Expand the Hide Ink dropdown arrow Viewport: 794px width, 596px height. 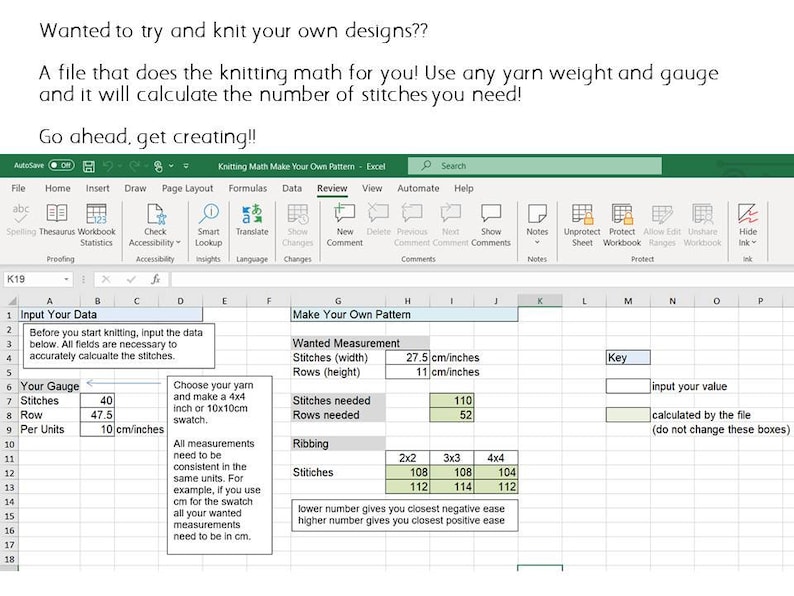[755, 243]
